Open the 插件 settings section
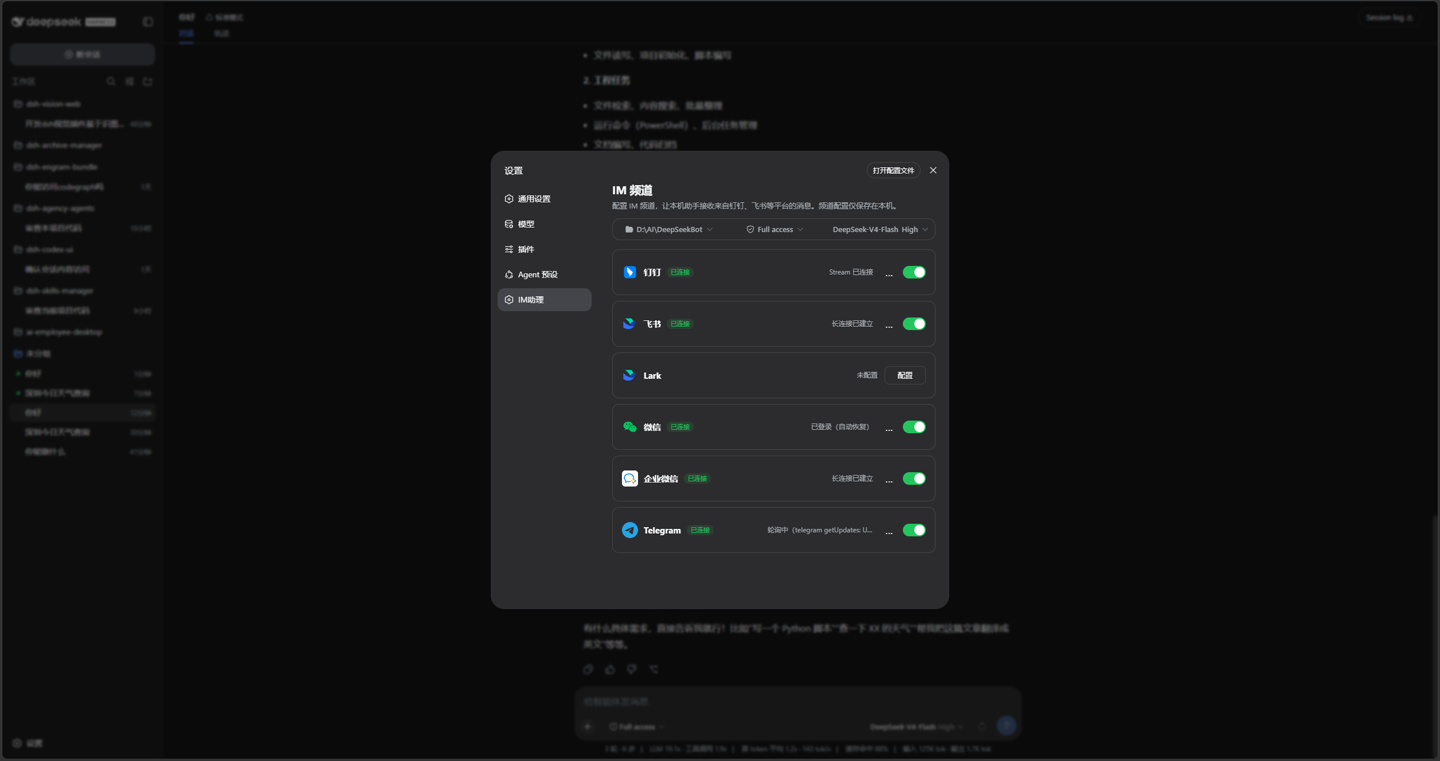This screenshot has height=761, width=1440. (544, 249)
